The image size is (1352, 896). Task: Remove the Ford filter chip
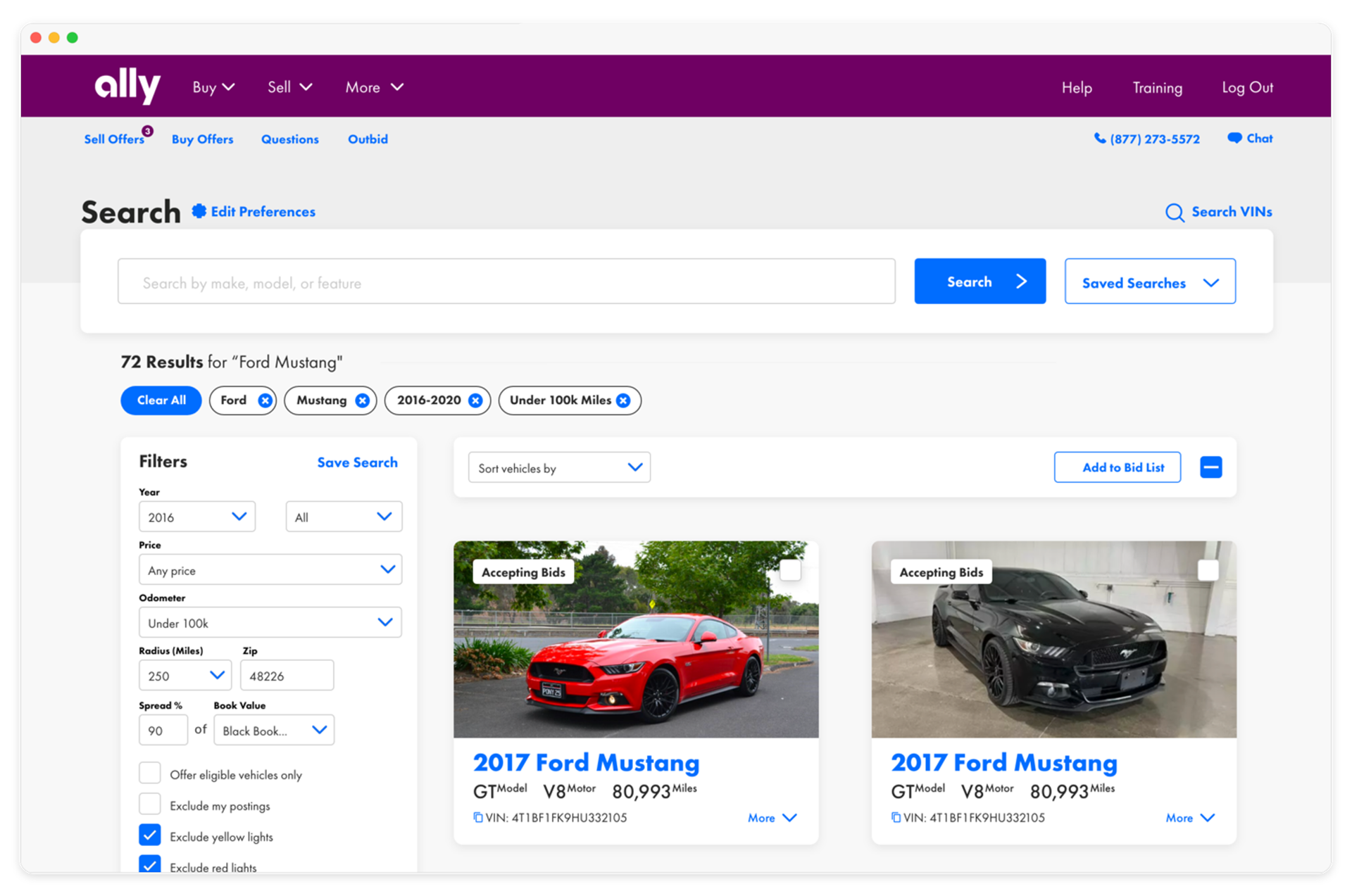pyautogui.click(x=265, y=400)
